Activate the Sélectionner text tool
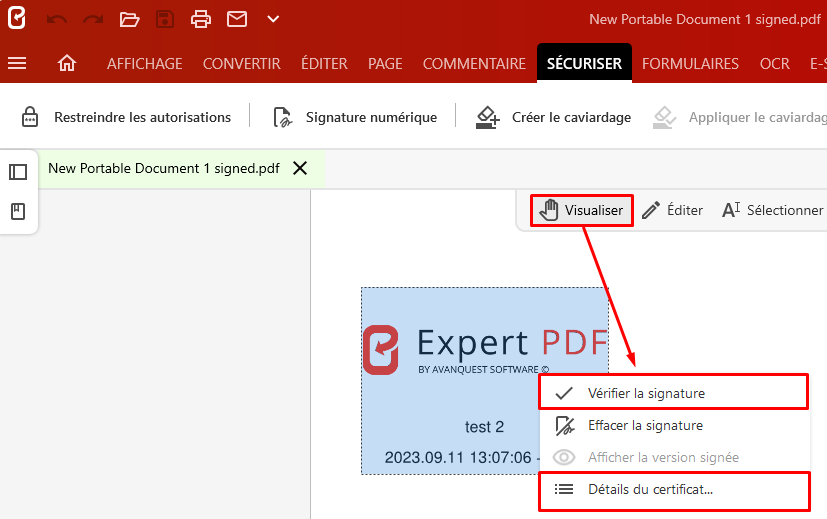 click(x=773, y=210)
